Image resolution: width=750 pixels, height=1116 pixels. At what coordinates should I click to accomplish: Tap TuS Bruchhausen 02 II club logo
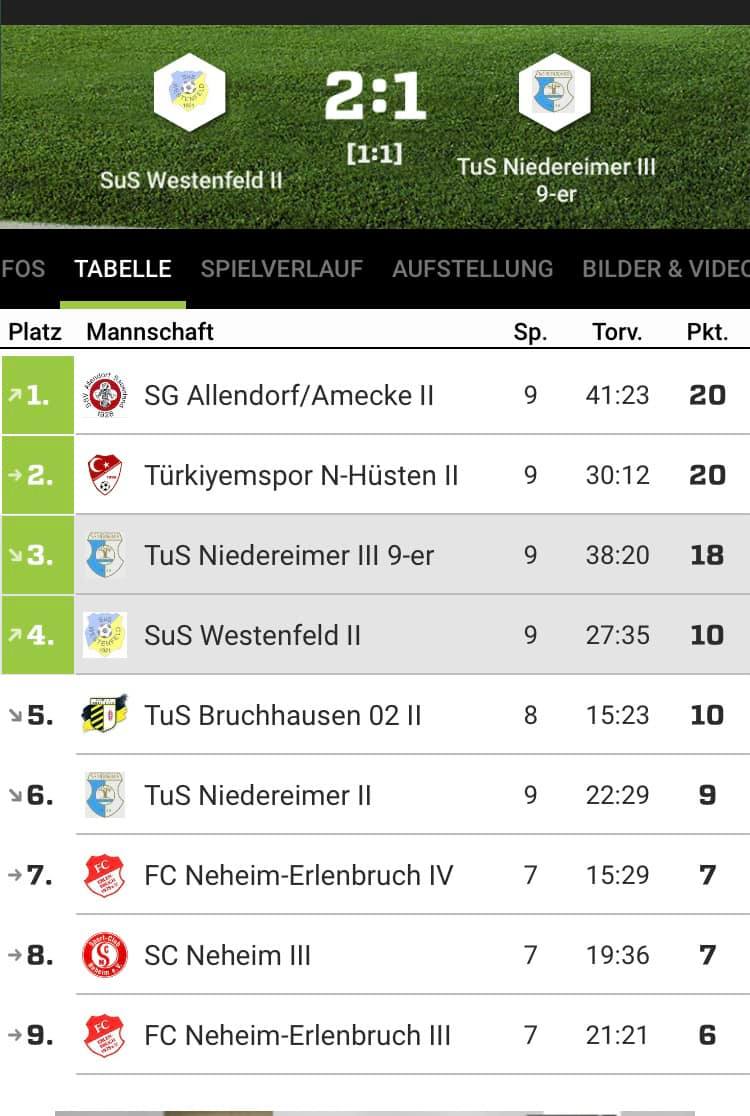(105, 715)
